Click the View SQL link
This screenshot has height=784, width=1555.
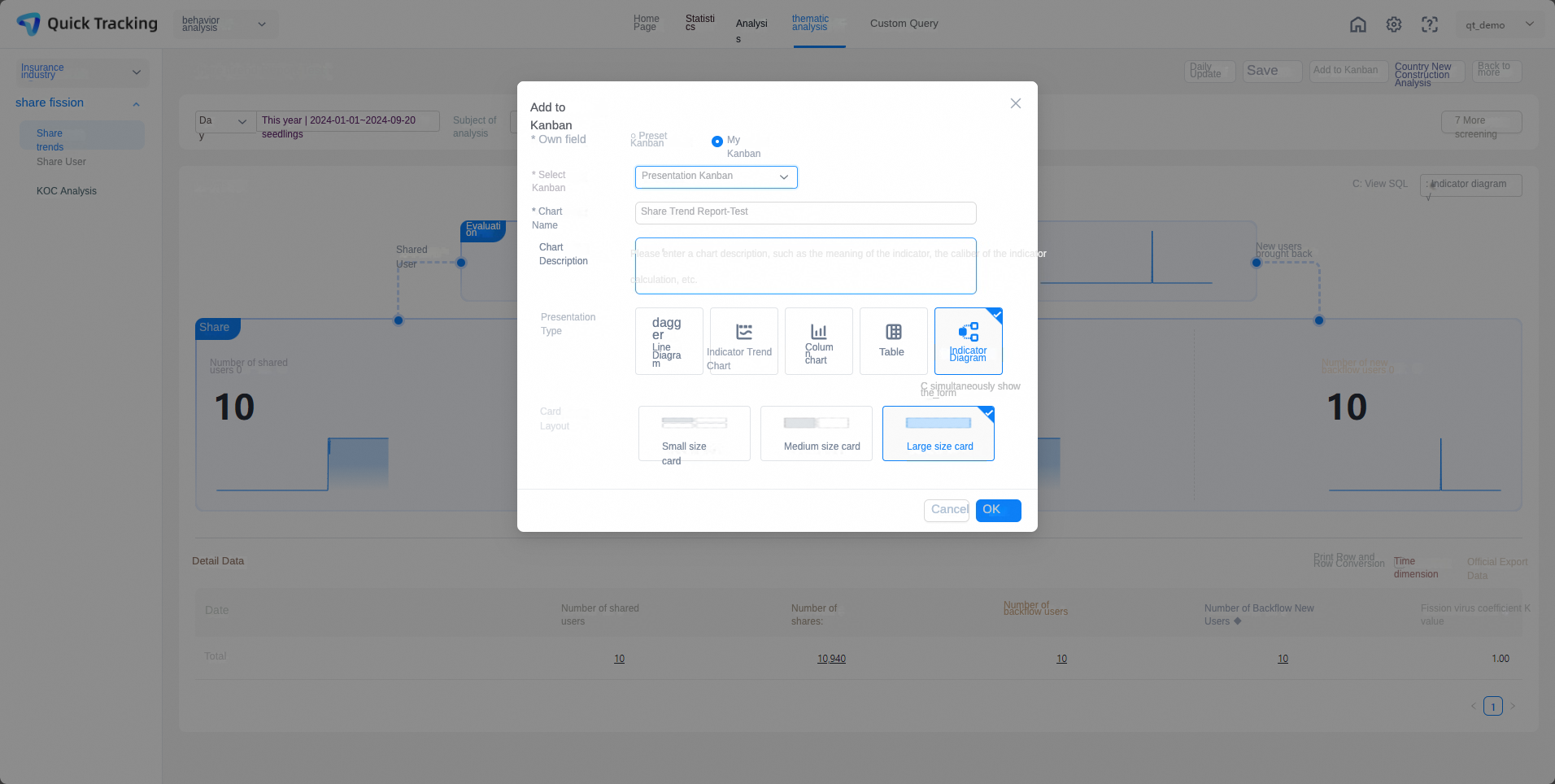pyautogui.click(x=1380, y=184)
